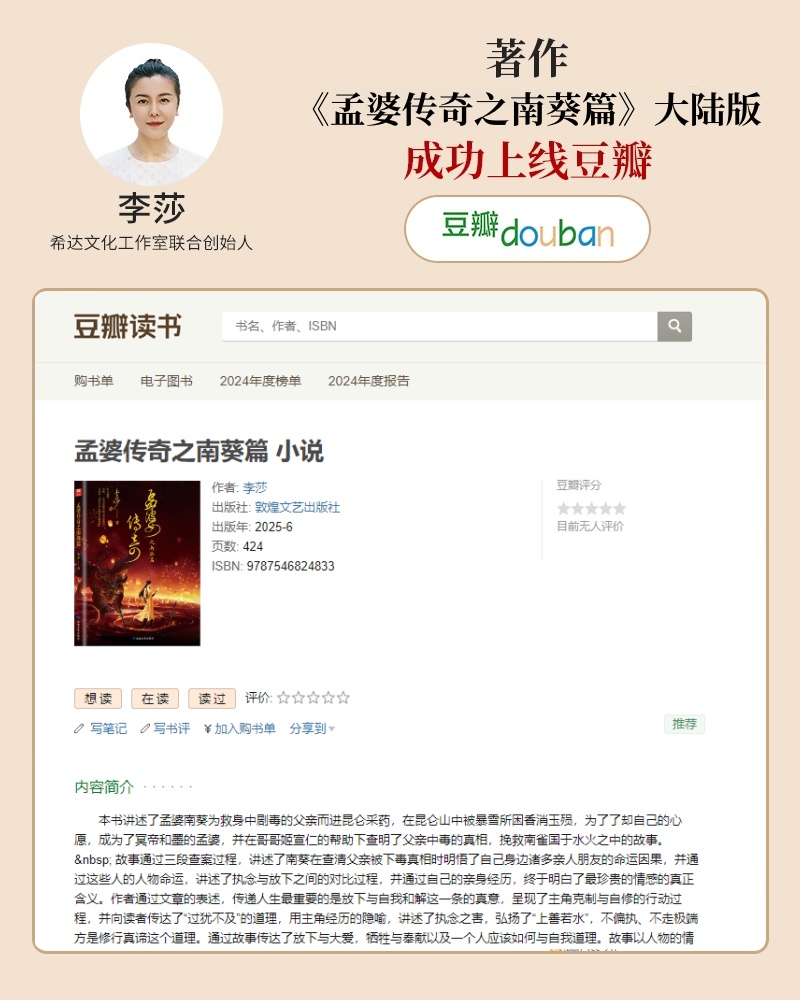Click the pencil icon beside 写笔记
This screenshot has width=800, height=1000.
point(79,728)
